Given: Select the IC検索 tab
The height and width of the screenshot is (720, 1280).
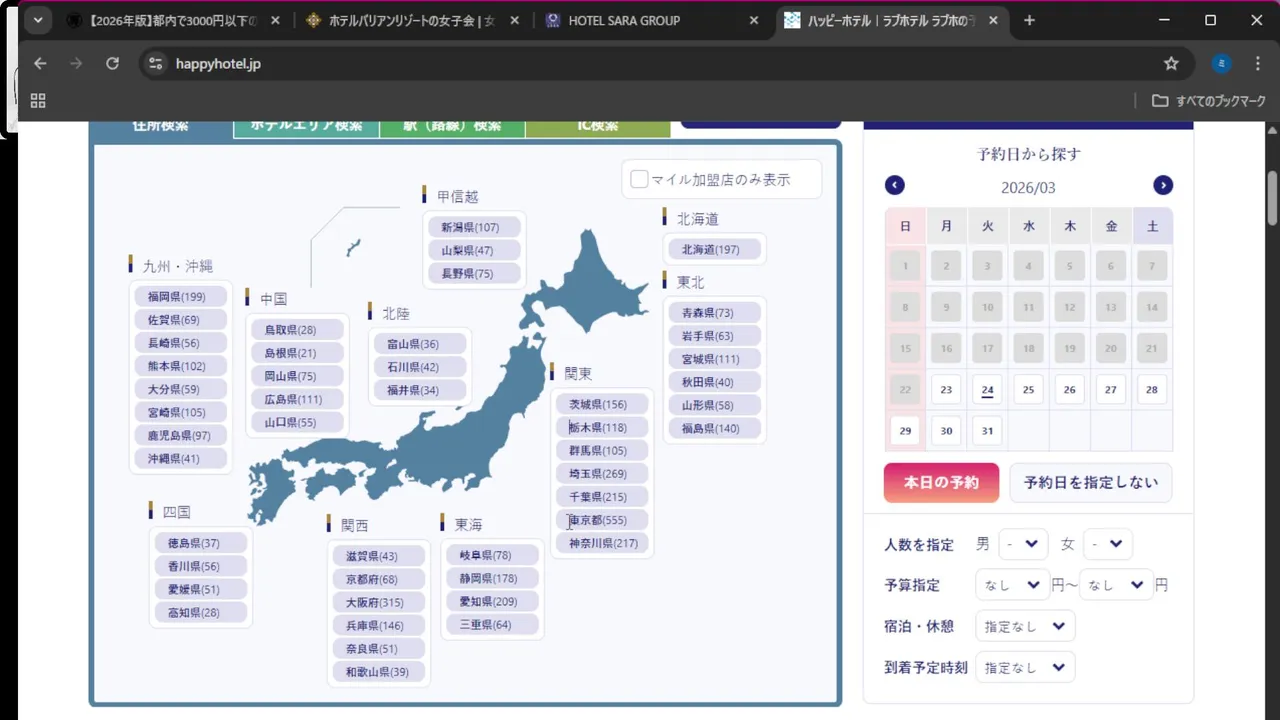Looking at the screenshot, I should pyautogui.click(x=598, y=128).
